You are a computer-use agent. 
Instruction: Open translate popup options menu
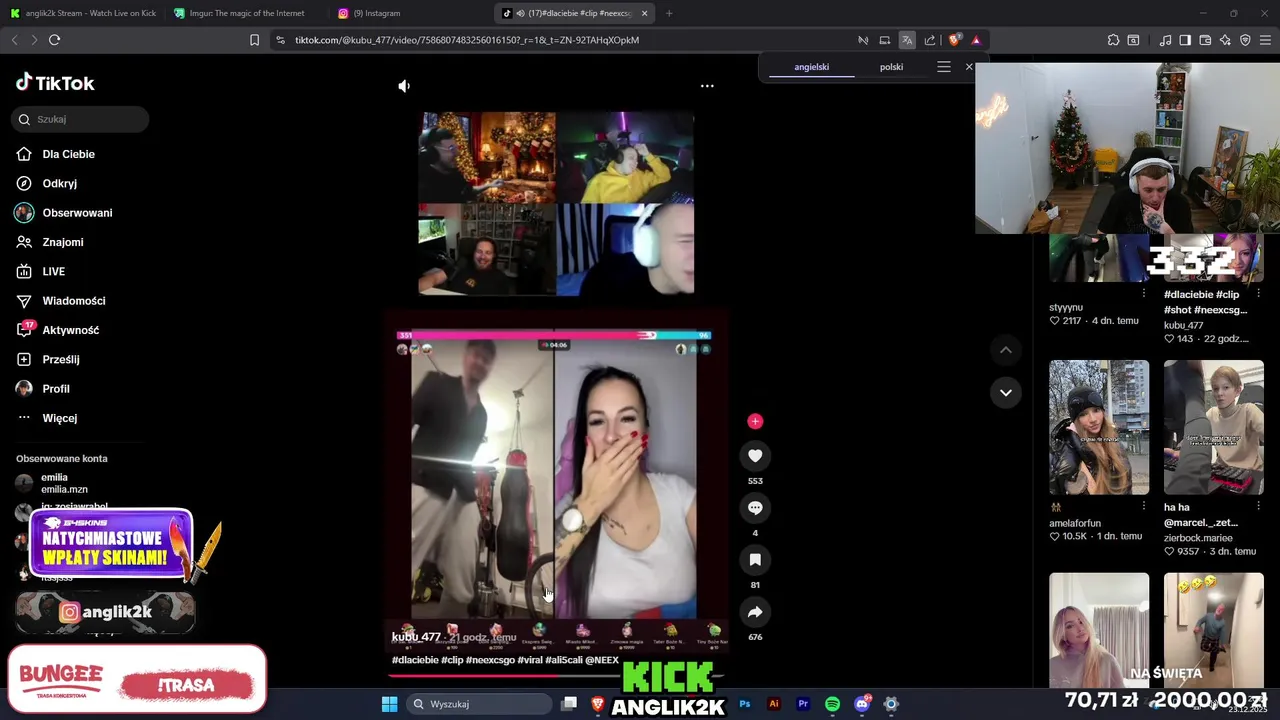[x=943, y=67]
